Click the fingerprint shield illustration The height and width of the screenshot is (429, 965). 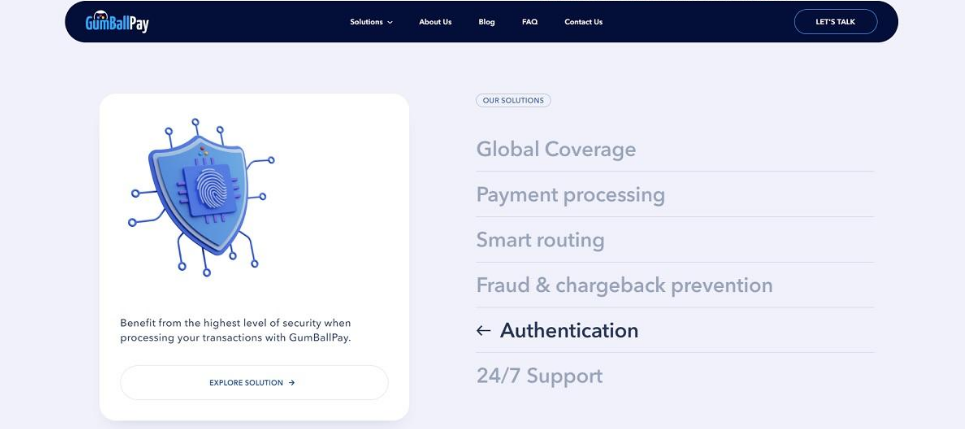(x=201, y=197)
